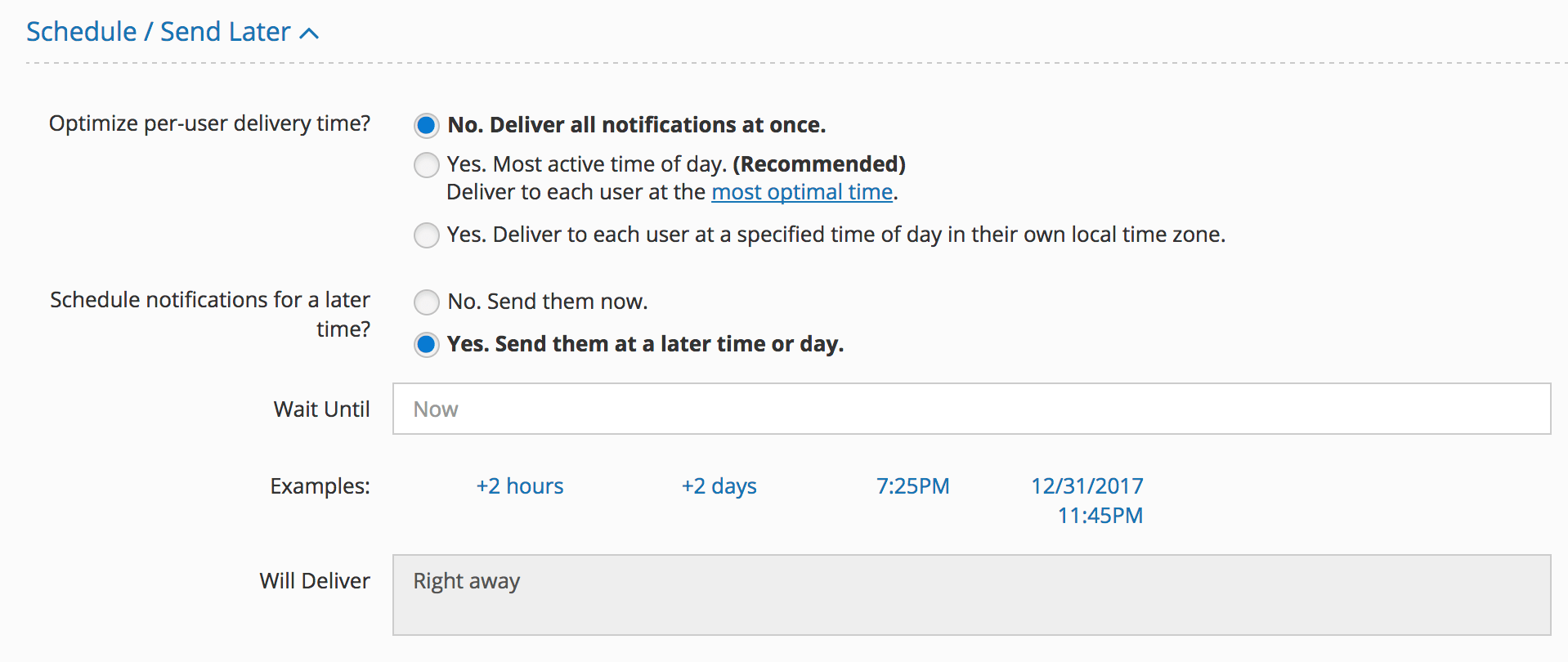1568x662 pixels.
Task: Focus the field showing 'Now' placeholder
Action: click(x=971, y=409)
